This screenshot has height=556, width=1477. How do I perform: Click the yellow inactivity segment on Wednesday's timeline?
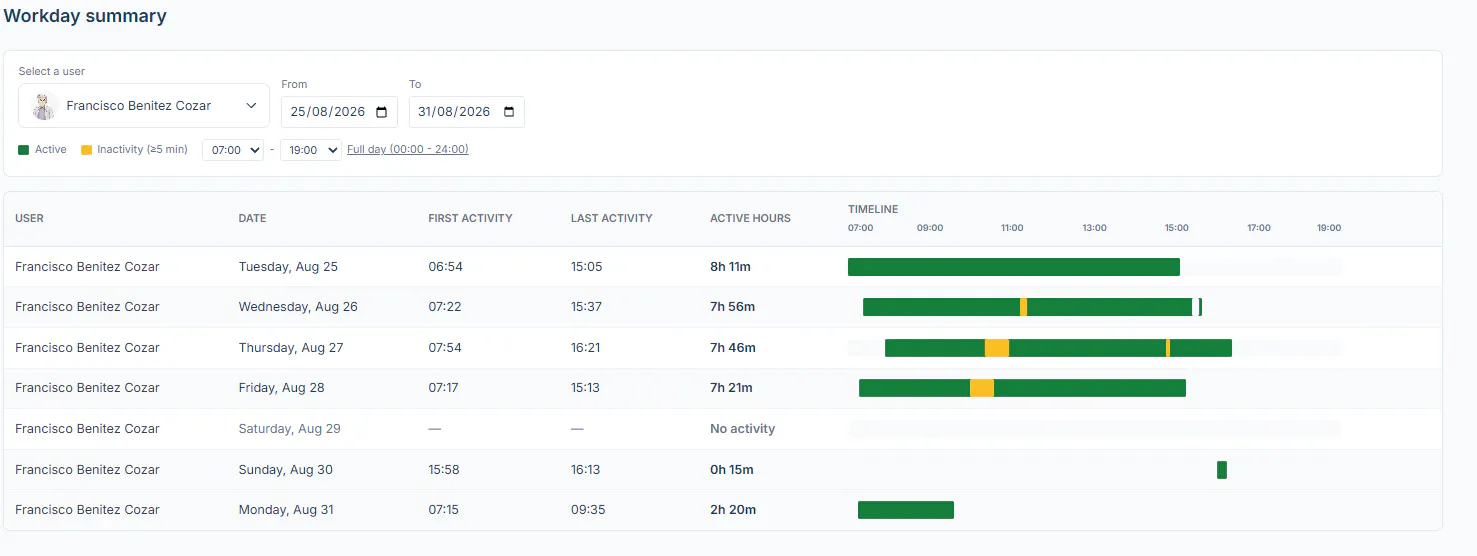click(1024, 307)
